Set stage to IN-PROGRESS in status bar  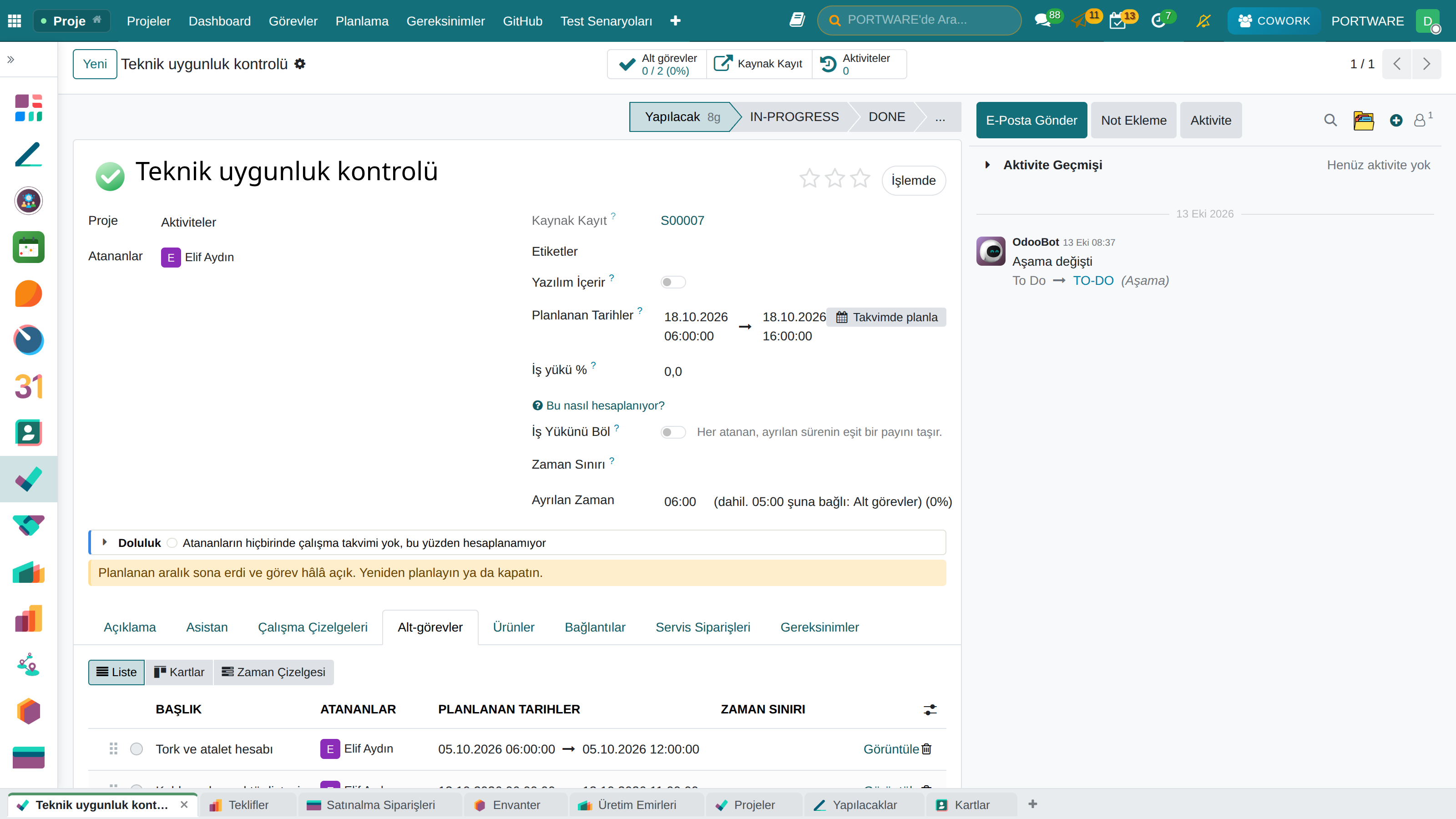tap(794, 117)
